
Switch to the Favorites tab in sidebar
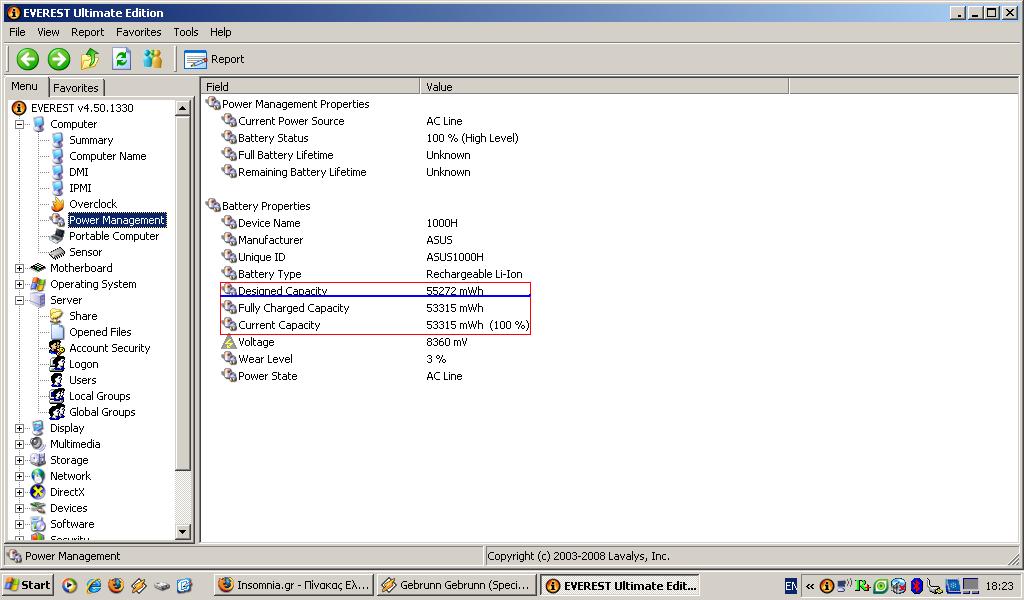(x=76, y=87)
